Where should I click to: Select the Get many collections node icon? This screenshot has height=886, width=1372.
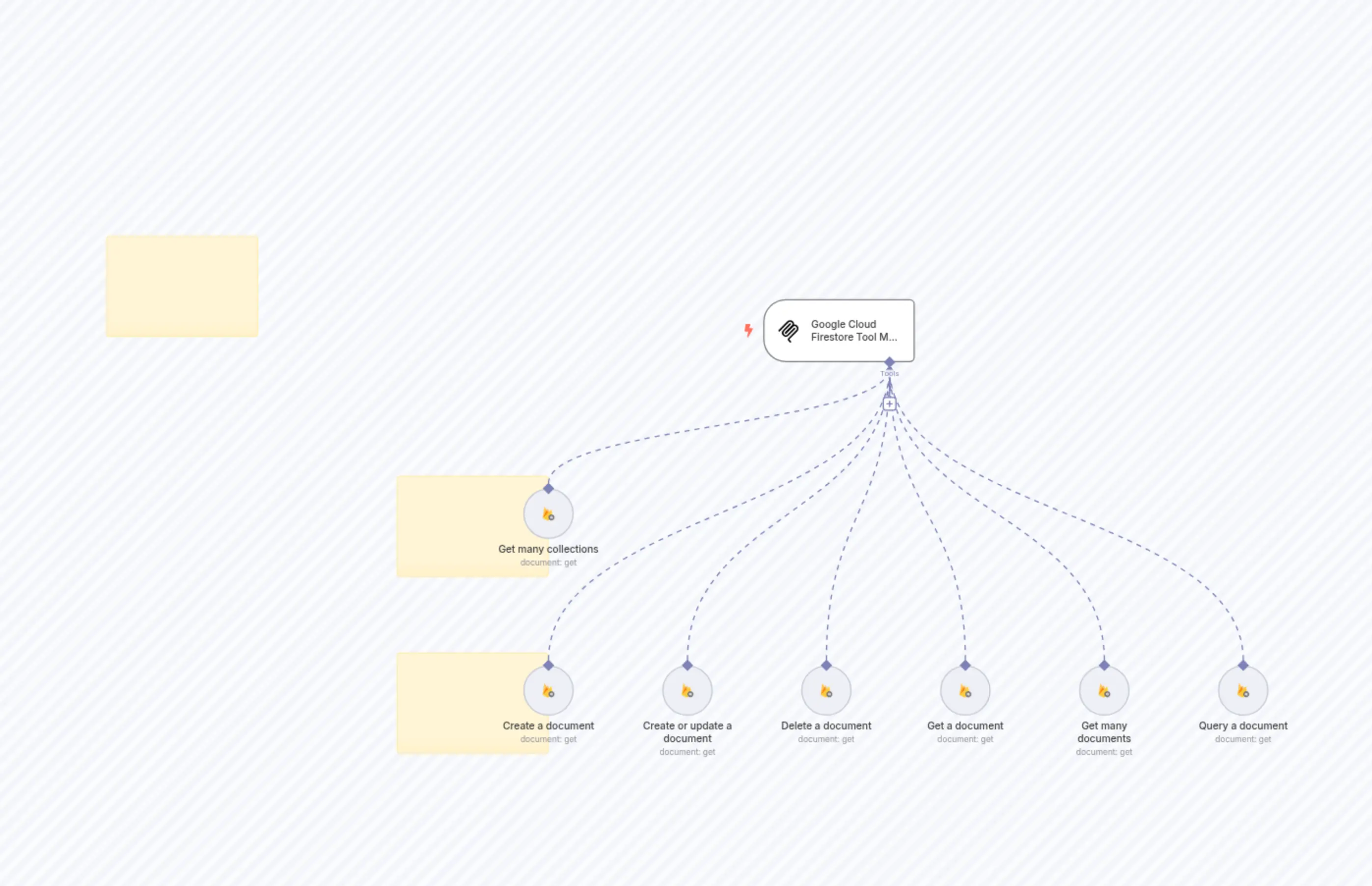coord(548,514)
